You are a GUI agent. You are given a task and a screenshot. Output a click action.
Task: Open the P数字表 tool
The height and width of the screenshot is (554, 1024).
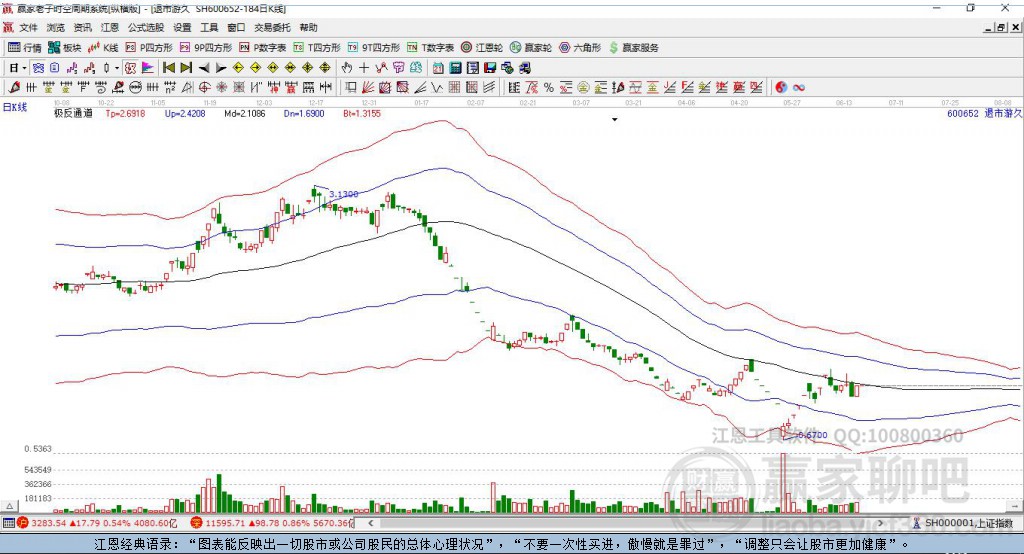262,48
